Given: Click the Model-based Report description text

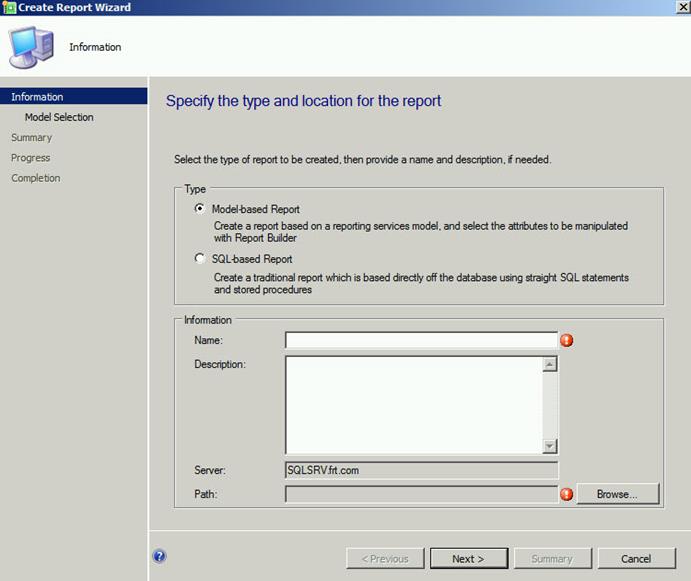Looking at the screenshot, I should [x=421, y=232].
